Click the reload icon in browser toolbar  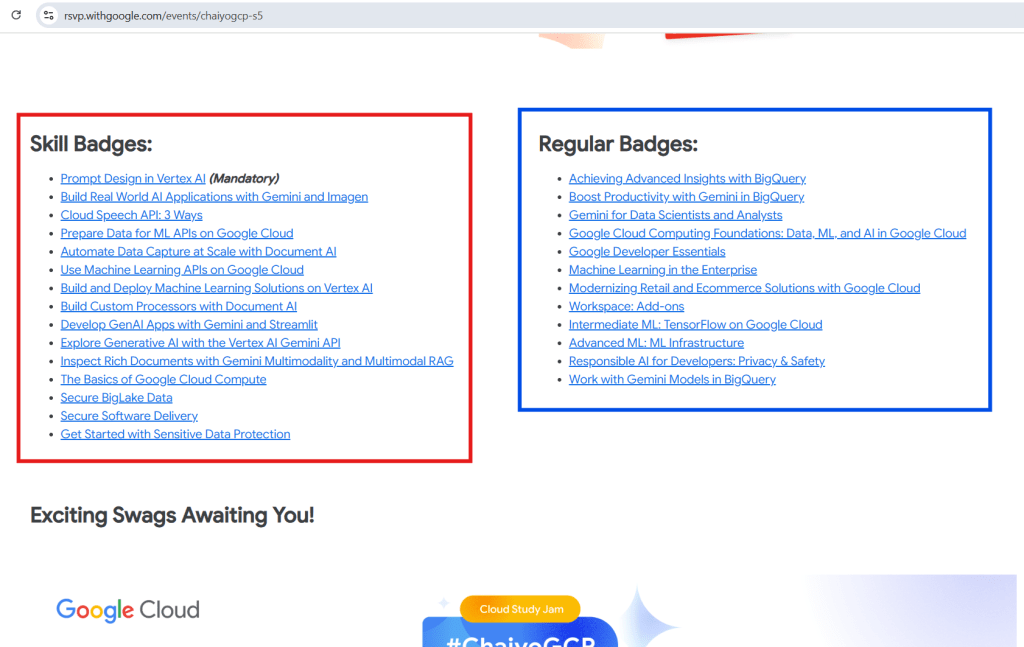[x=14, y=16]
